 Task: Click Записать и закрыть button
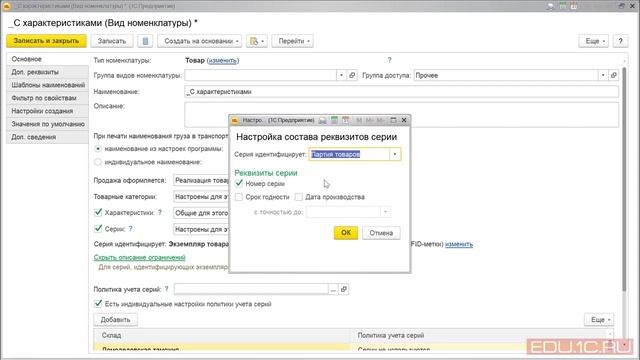[46, 41]
